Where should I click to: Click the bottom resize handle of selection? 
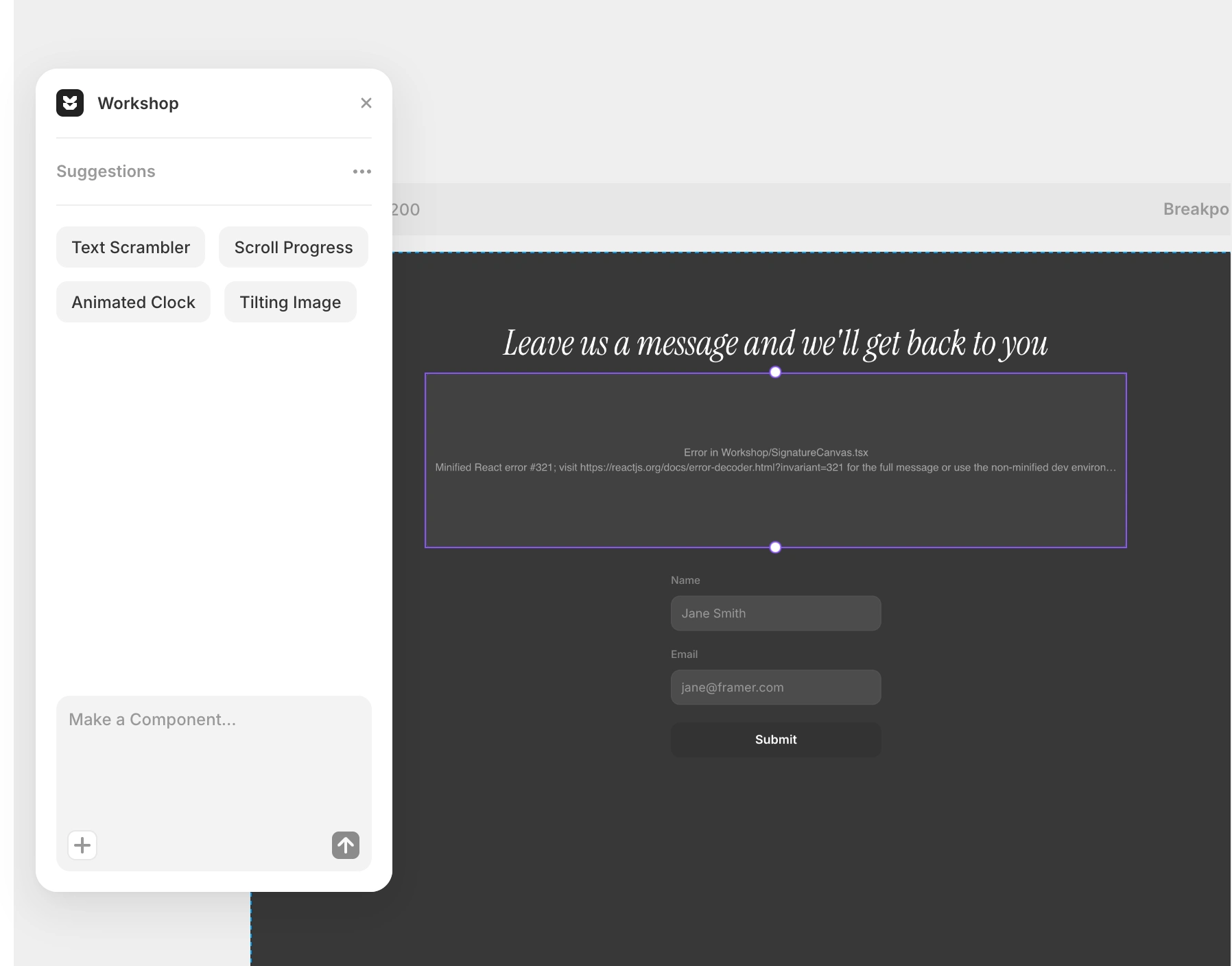pos(775,547)
